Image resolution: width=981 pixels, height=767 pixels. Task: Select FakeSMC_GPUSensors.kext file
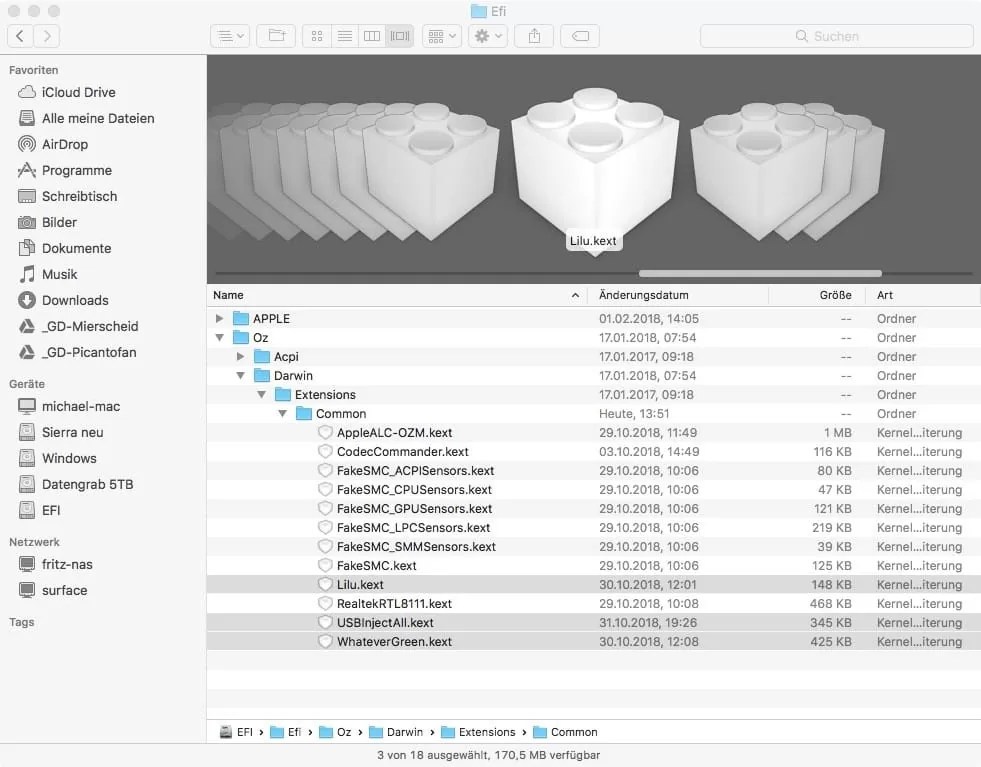pyautogui.click(x=594, y=509)
